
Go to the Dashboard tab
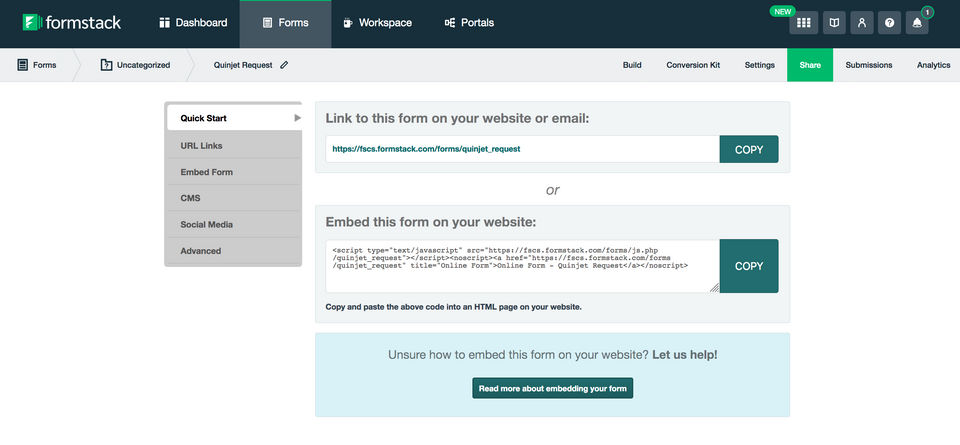click(x=193, y=23)
